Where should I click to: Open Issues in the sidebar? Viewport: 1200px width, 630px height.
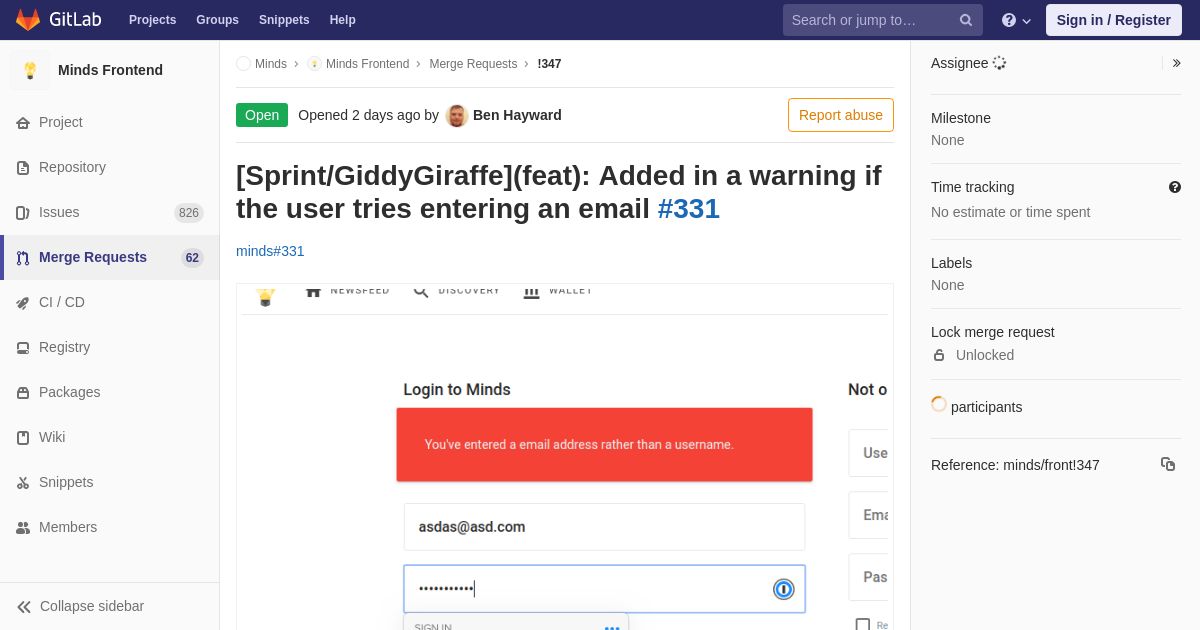click(x=59, y=212)
